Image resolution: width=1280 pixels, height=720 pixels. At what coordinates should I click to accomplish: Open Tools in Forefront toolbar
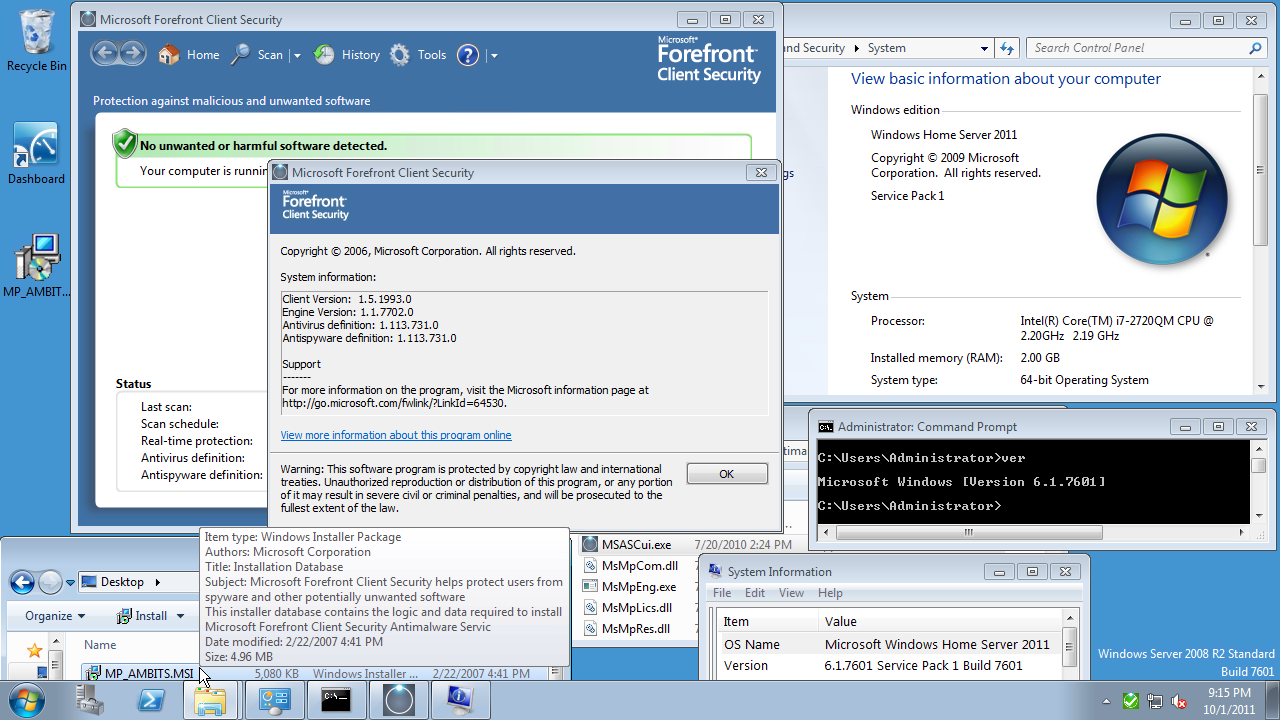coord(418,55)
